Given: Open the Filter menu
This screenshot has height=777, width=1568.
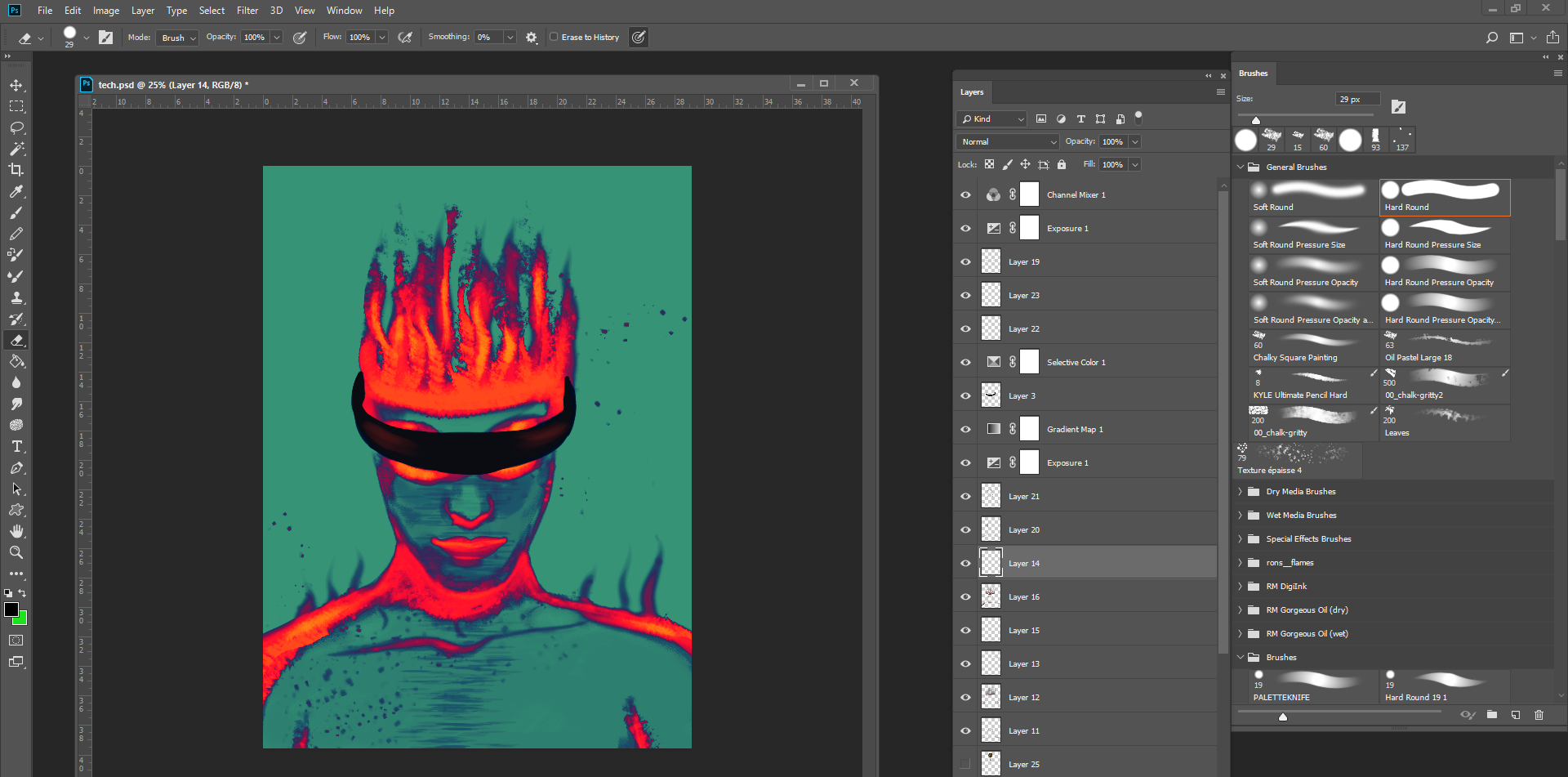Looking at the screenshot, I should click(x=247, y=11).
